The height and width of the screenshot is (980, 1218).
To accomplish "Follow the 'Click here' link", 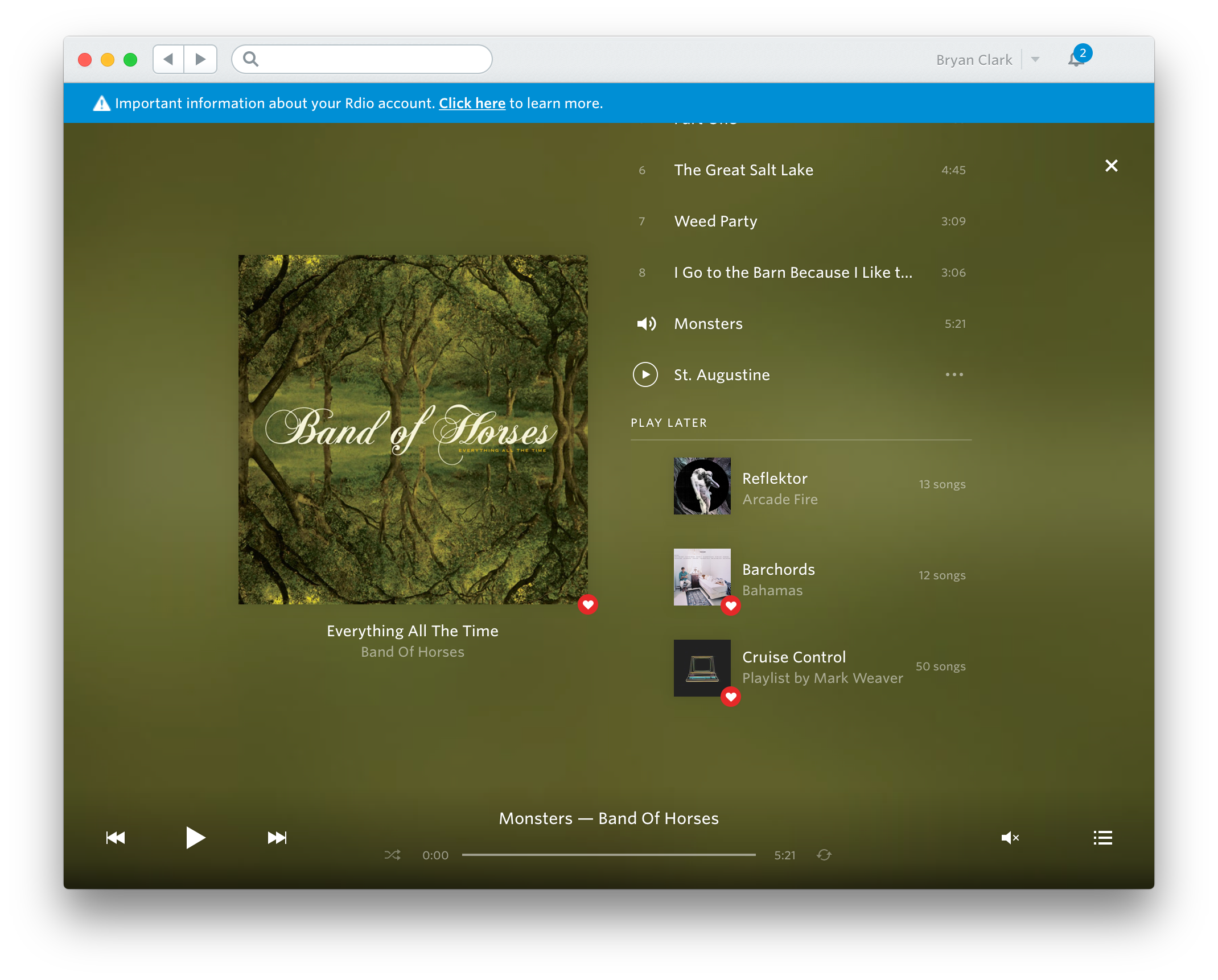I will coord(472,103).
